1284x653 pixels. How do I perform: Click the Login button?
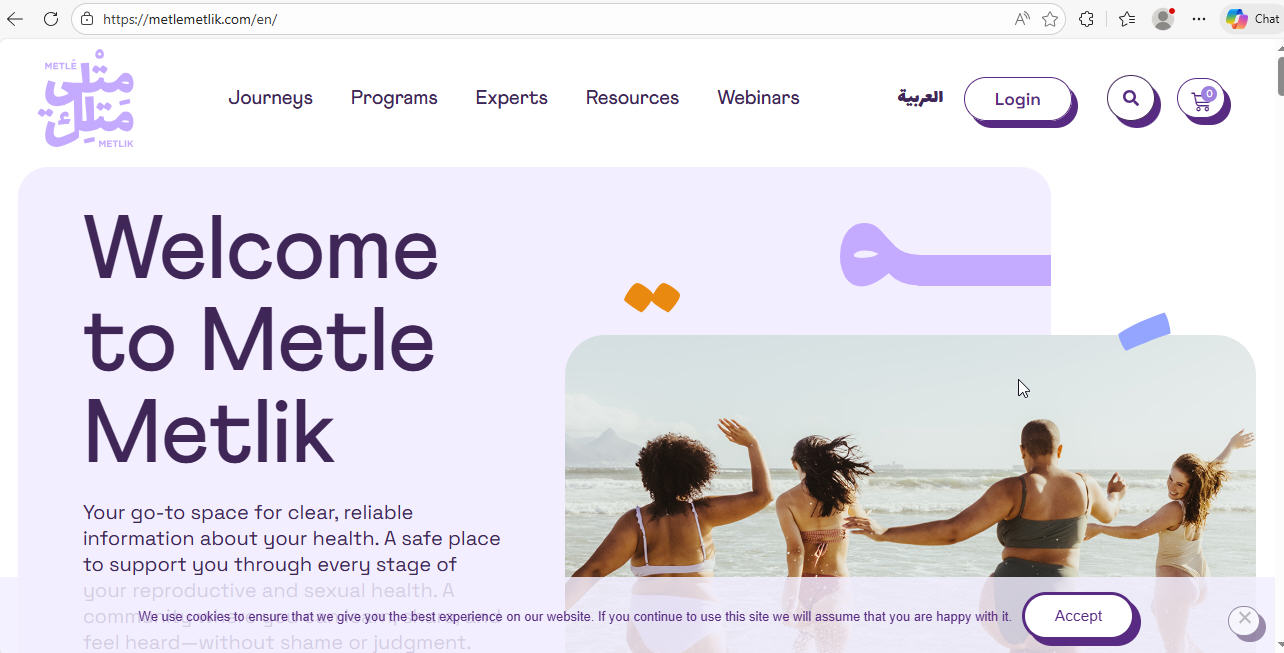1017,100
